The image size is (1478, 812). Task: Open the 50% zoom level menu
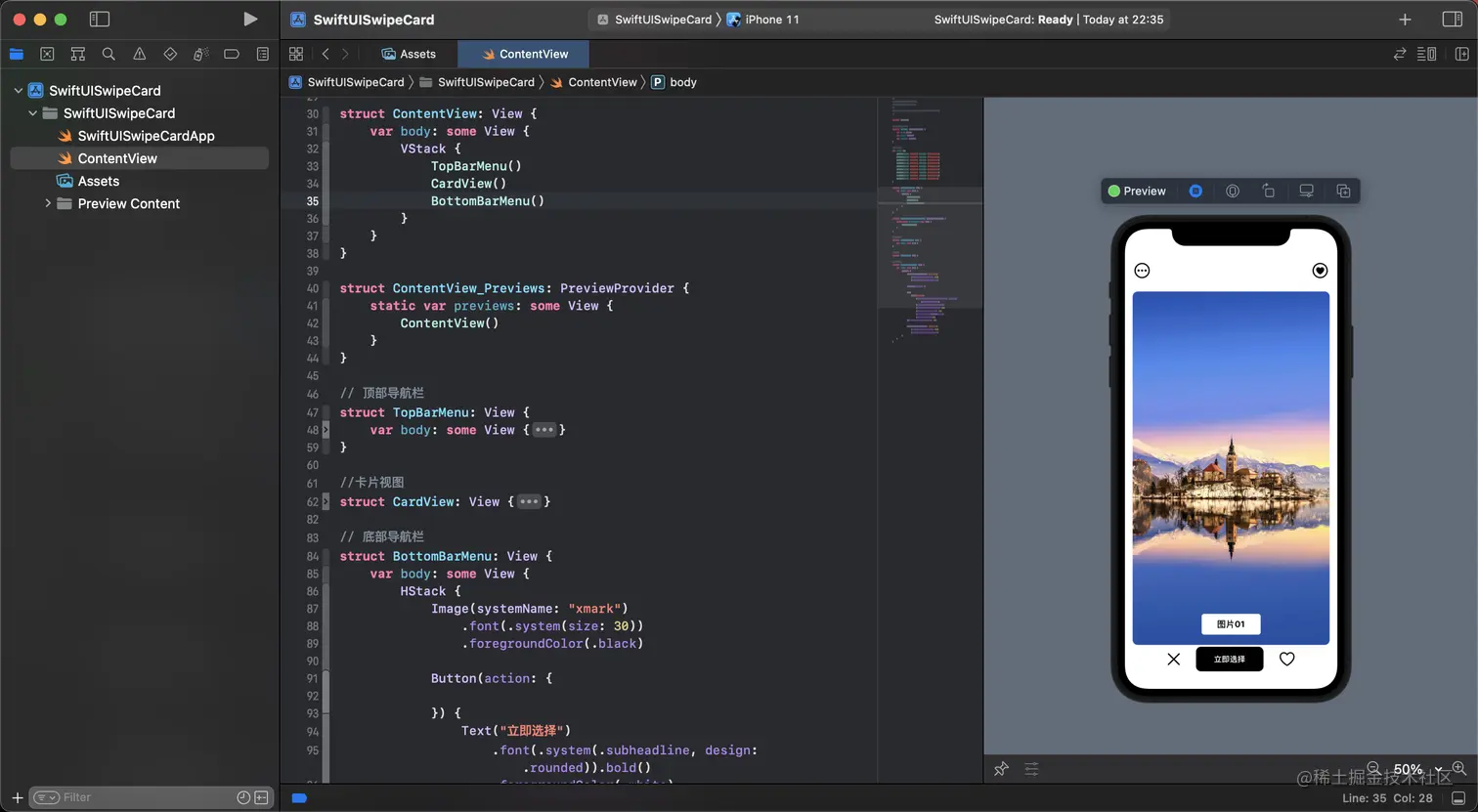[x=1416, y=769]
